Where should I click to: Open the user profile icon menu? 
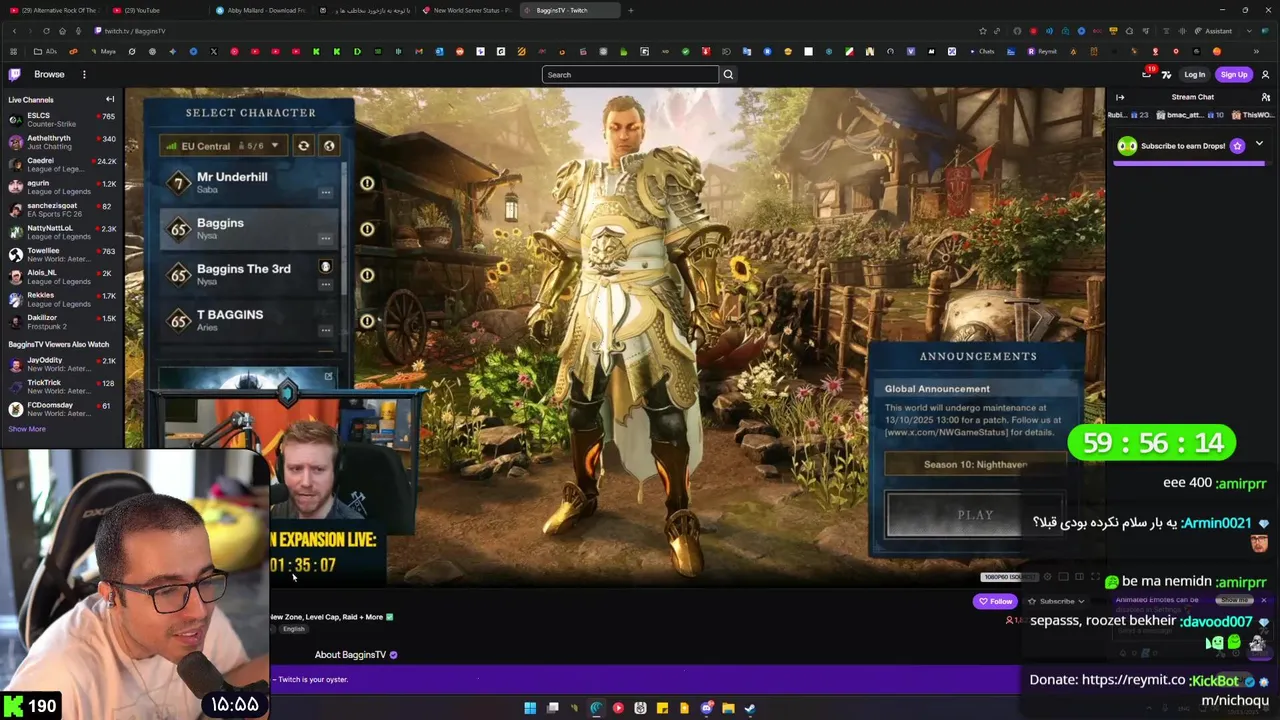[x=1265, y=74]
